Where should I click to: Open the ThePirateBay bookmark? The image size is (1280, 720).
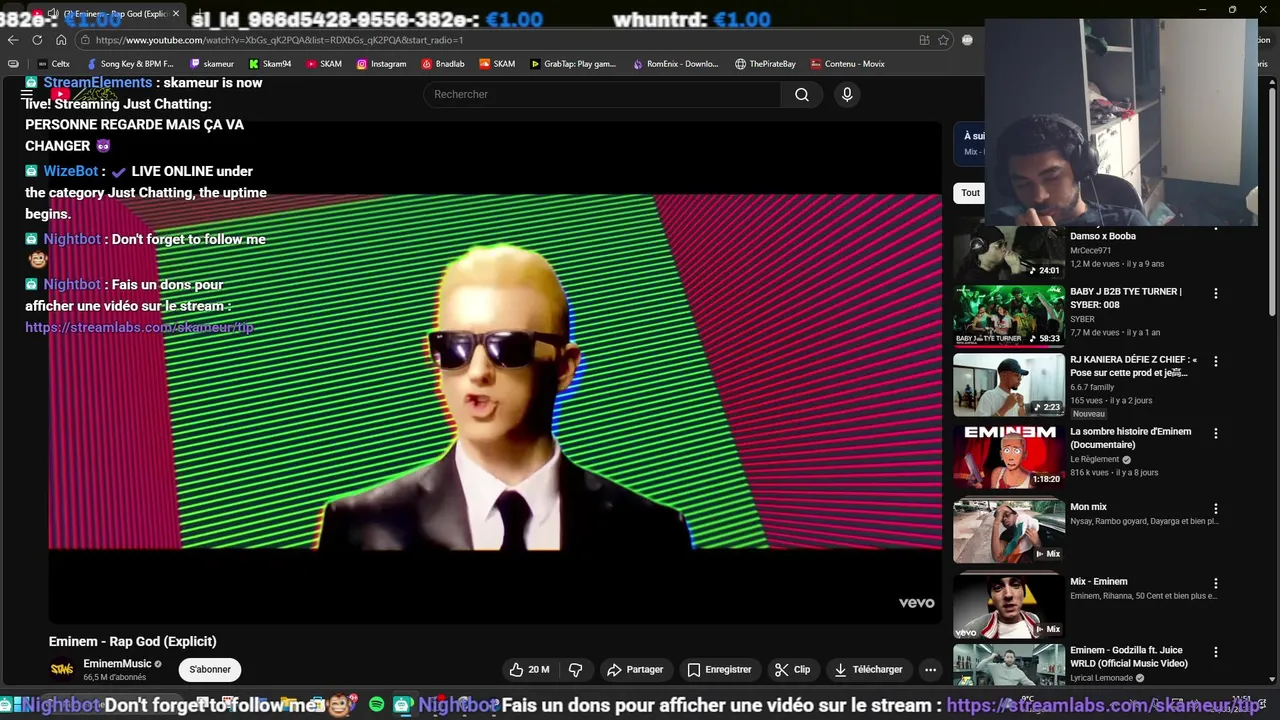pyautogui.click(x=765, y=64)
